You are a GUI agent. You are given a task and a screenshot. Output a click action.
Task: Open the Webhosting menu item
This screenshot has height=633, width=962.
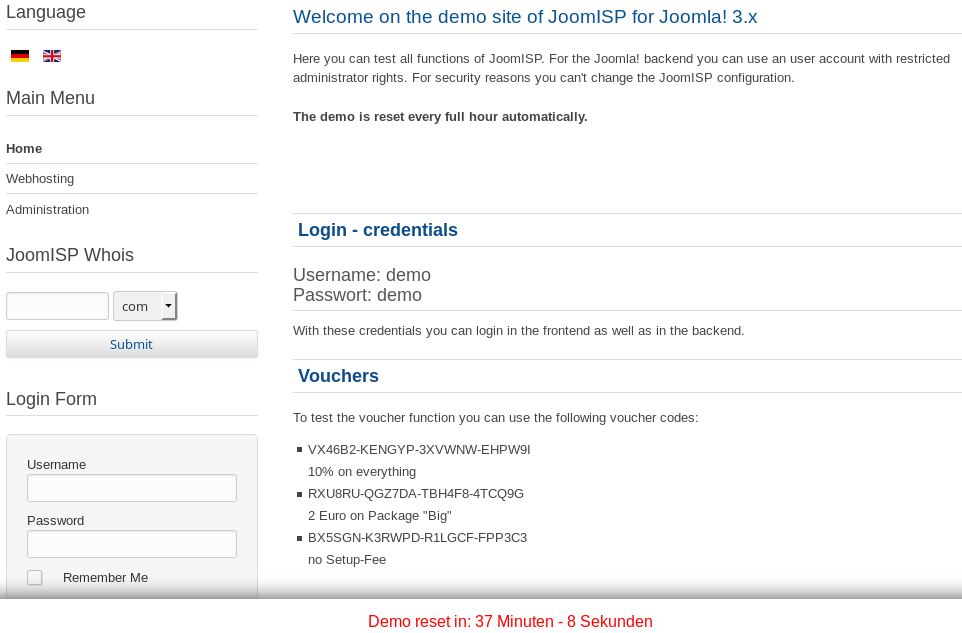[x=40, y=178]
